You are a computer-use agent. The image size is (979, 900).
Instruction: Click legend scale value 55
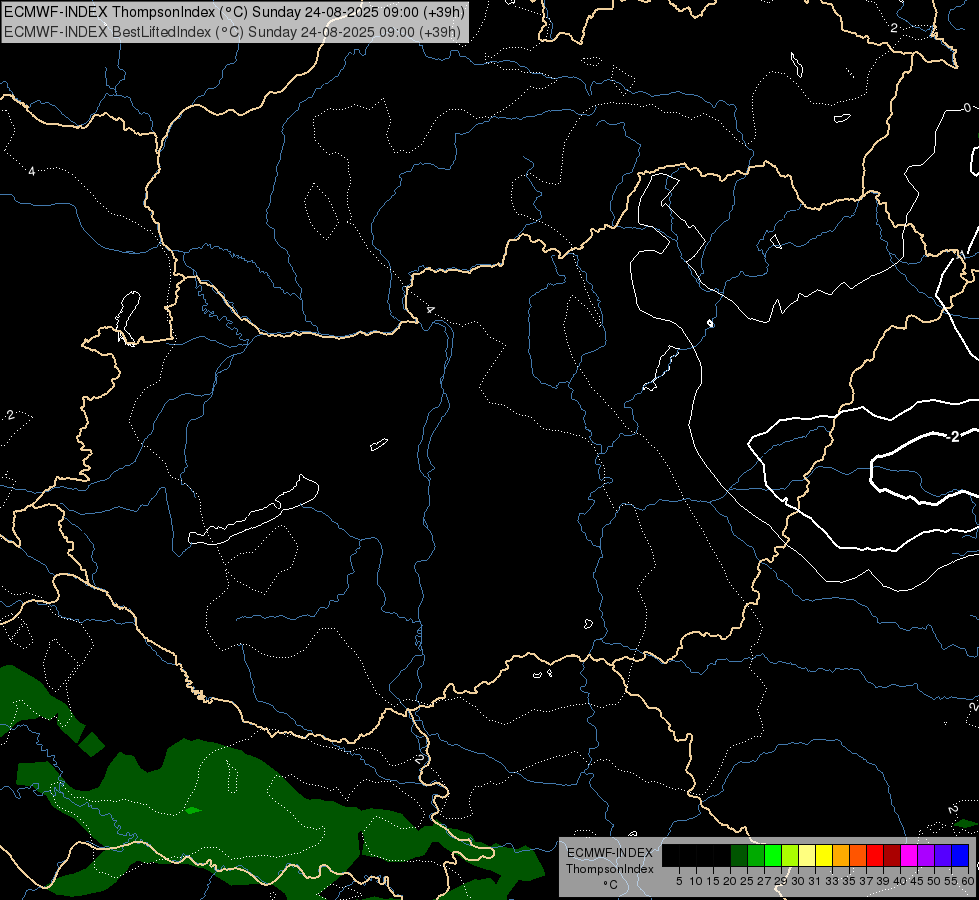coord(951,881)
